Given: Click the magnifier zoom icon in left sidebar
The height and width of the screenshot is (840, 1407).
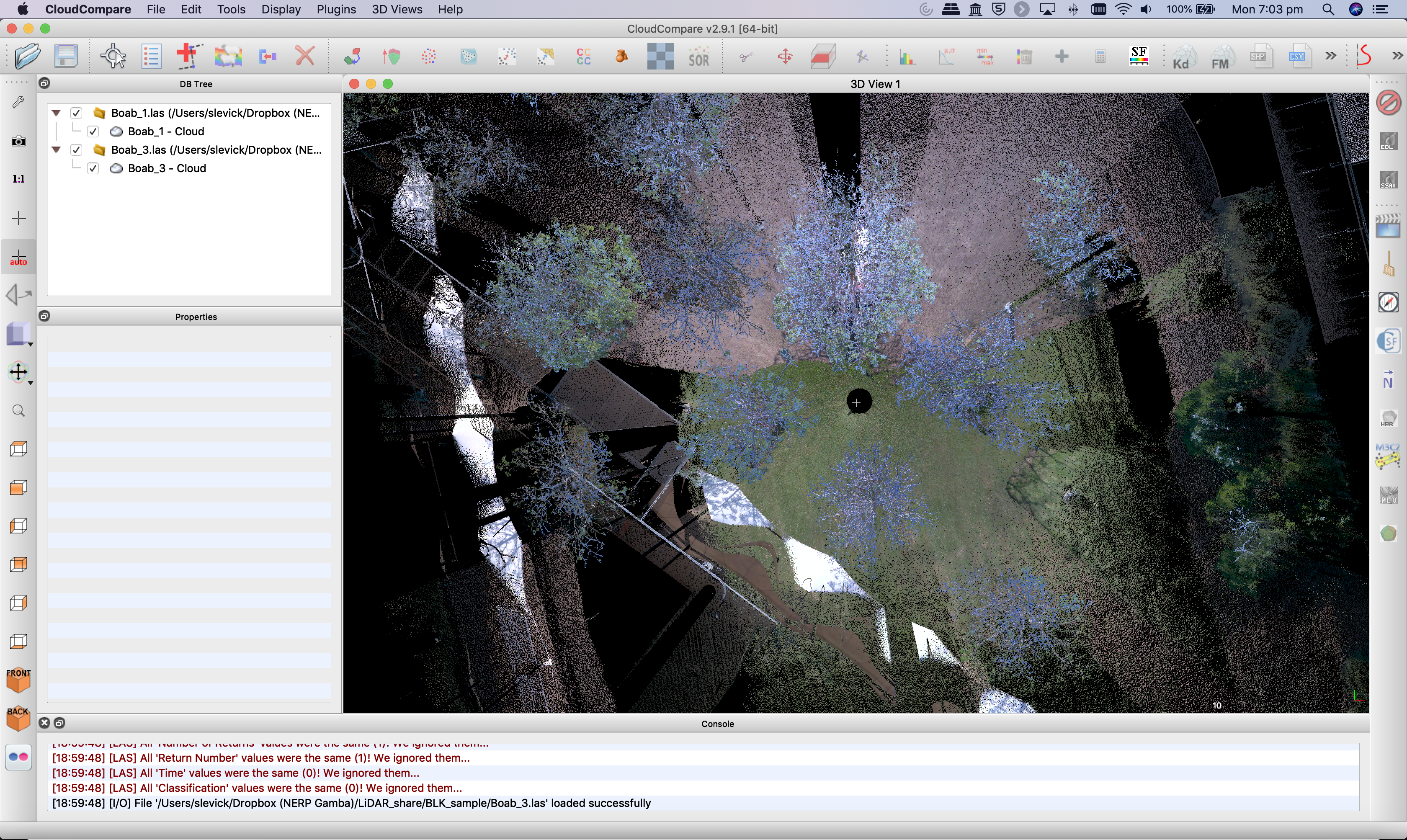Looking at the screenshot, I should pos(19,411).
